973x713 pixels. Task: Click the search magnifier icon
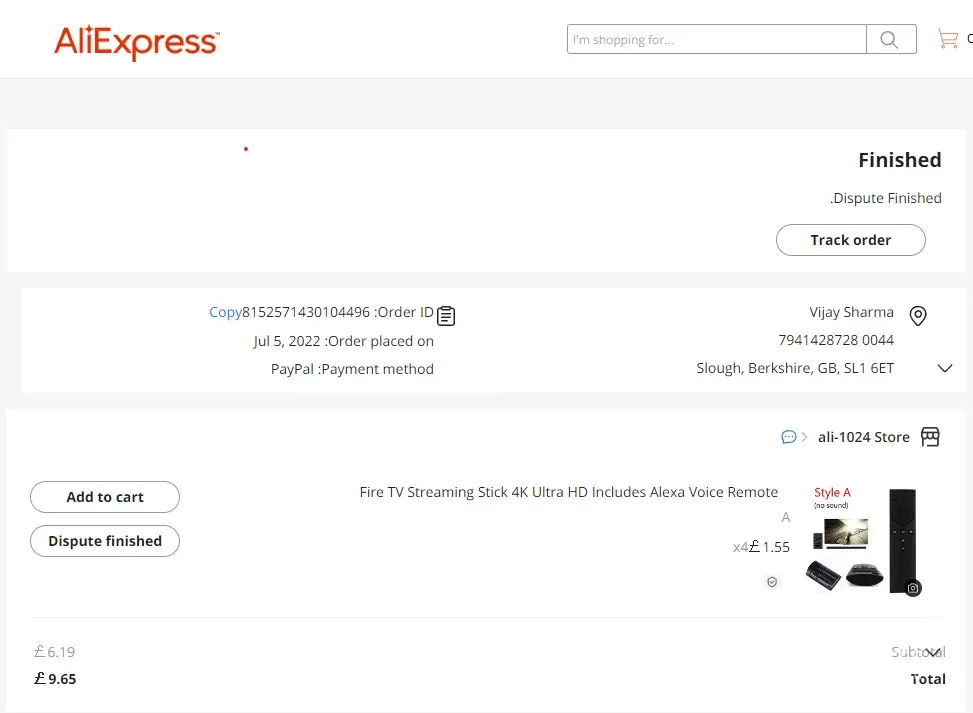click(890, 40)
